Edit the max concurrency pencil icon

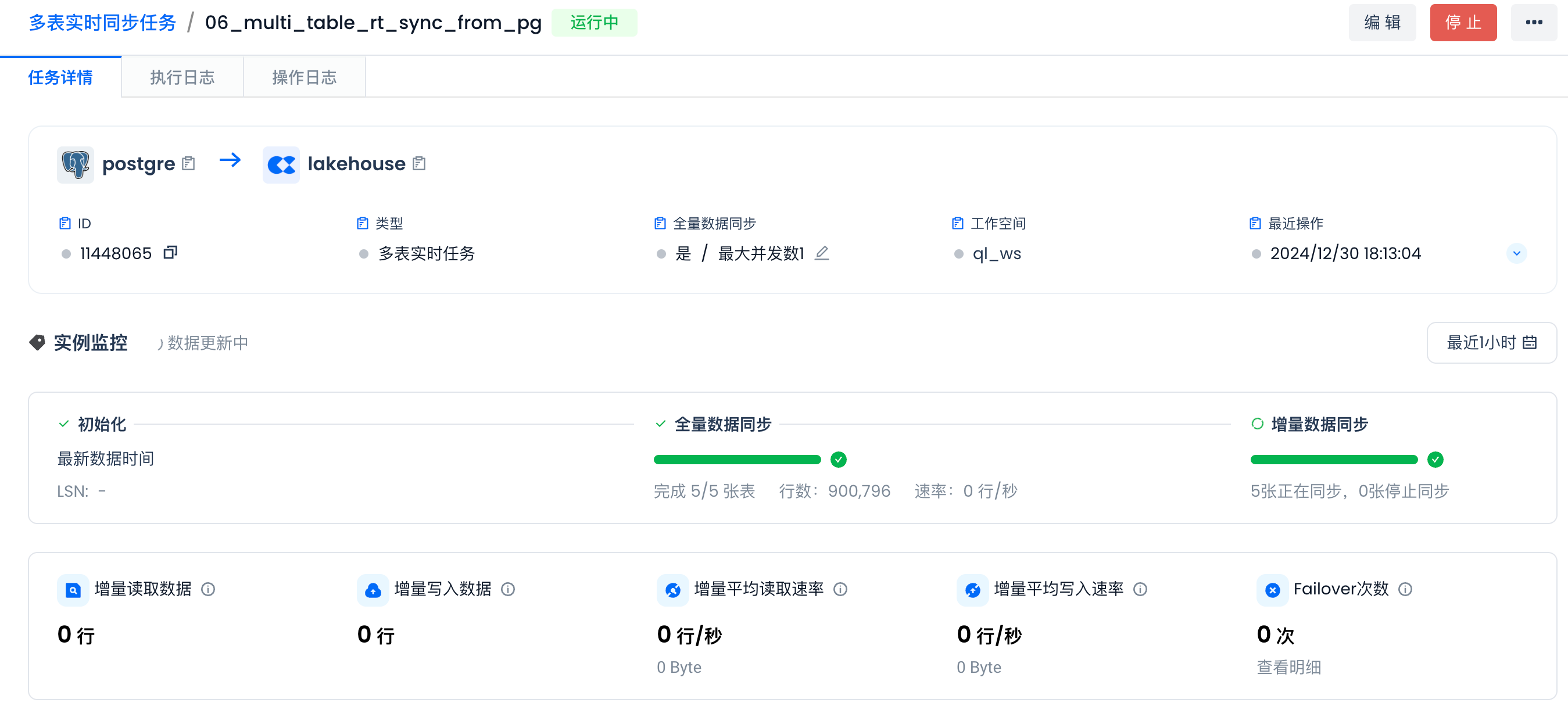point(822,253)
